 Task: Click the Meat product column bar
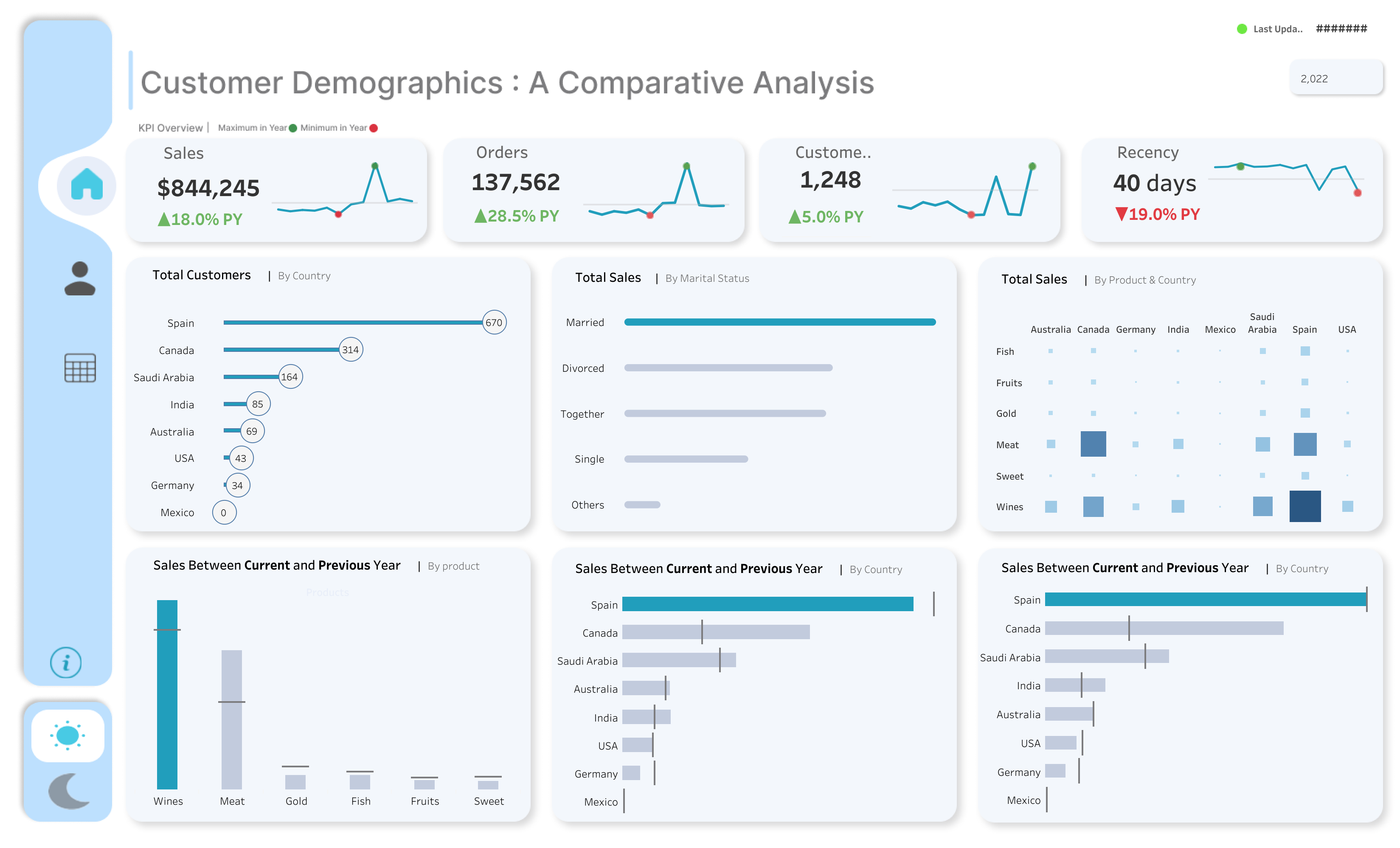point(231,720)
